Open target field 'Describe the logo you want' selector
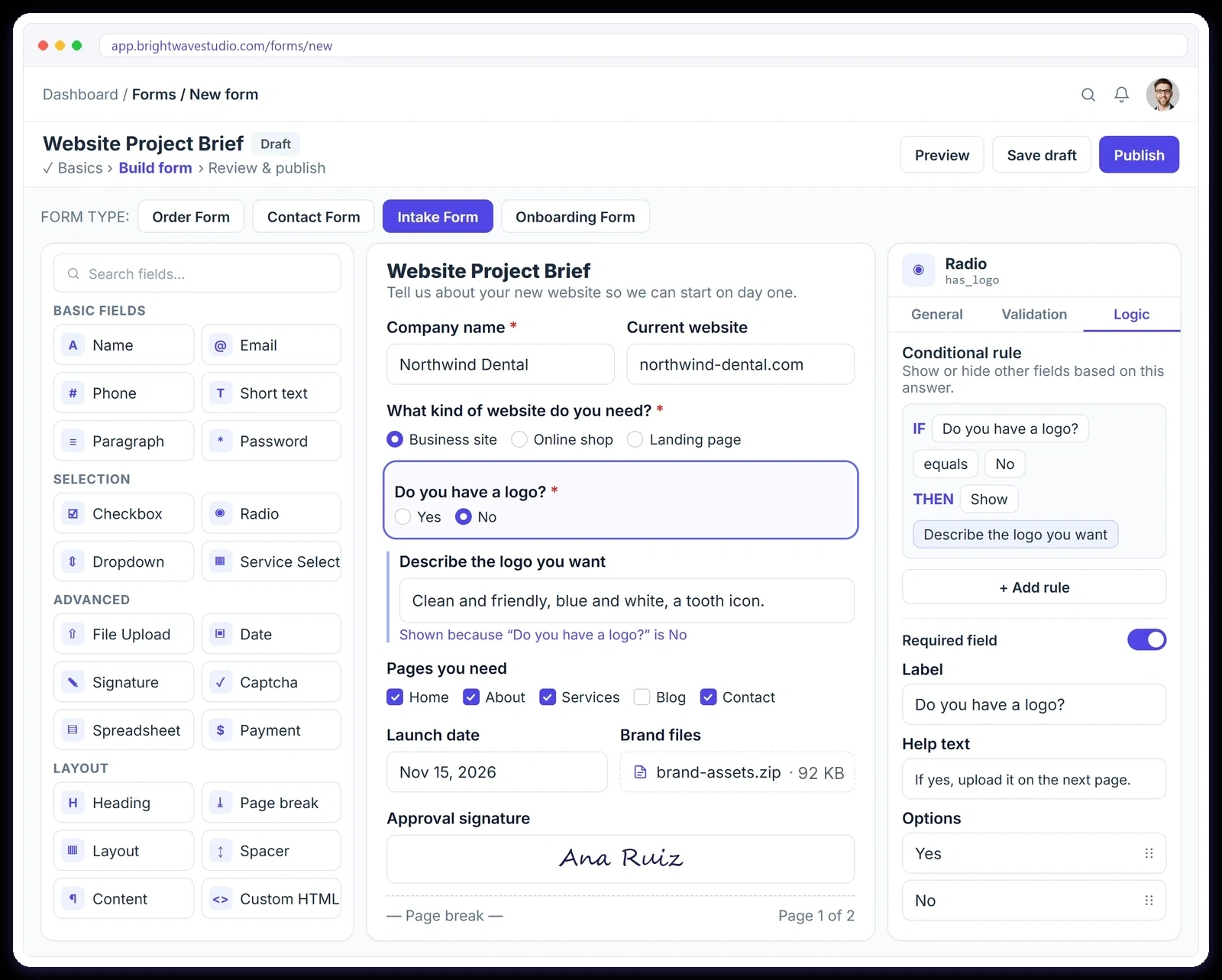The height and width of the screenshot is (980, 1222). 1015,535
